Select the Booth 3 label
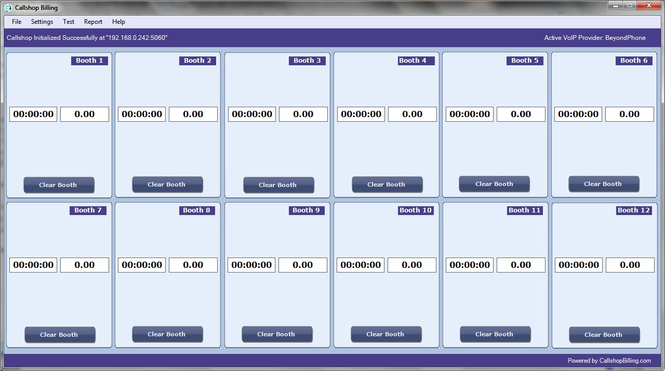The height and width of the screenshot is (371, 665). pyautogui.click(x=307, y=61)
